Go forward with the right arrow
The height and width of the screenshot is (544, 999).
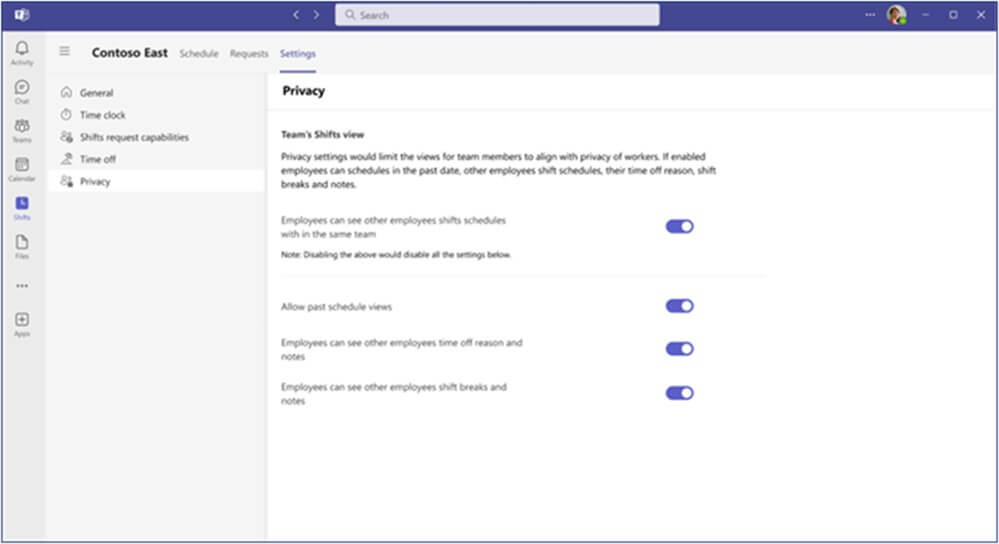click(x=317, y=15)
